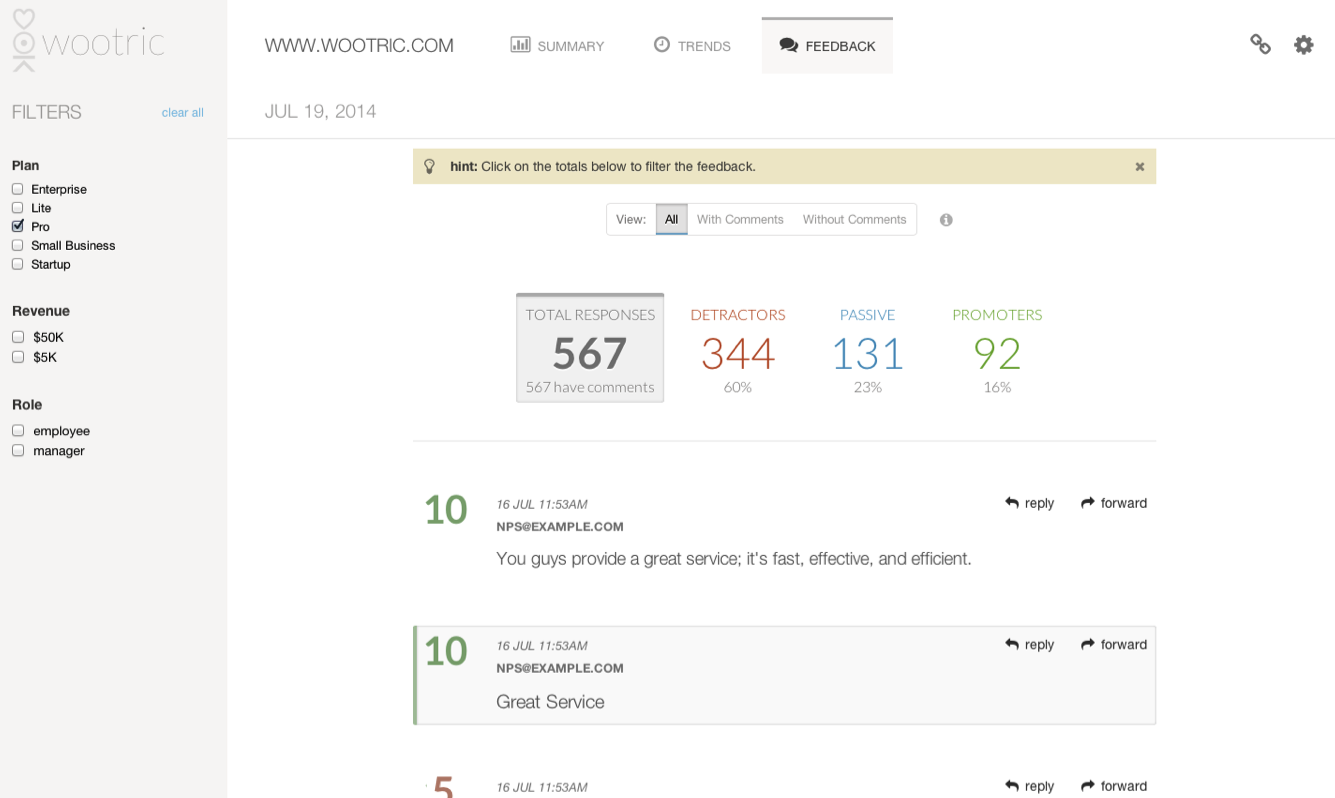Filter by $50K revenue

[18, 338]
